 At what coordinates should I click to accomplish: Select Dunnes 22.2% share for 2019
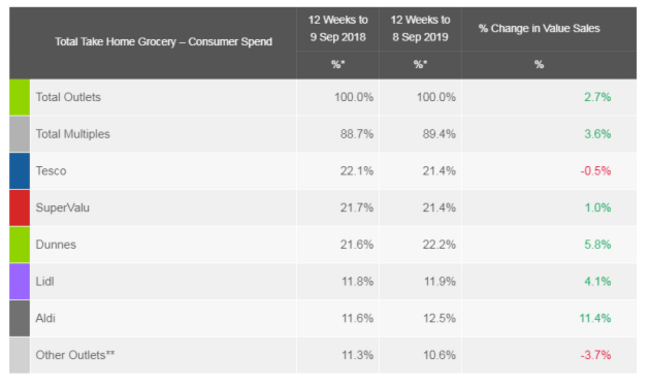(x=439, y=245)
